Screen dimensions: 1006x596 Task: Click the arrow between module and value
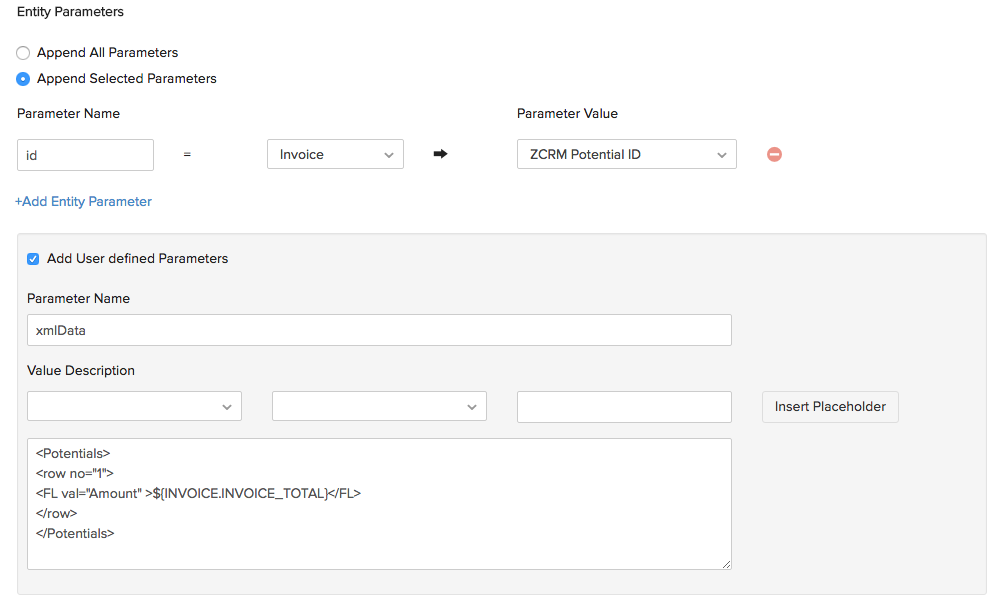point(440,154)
